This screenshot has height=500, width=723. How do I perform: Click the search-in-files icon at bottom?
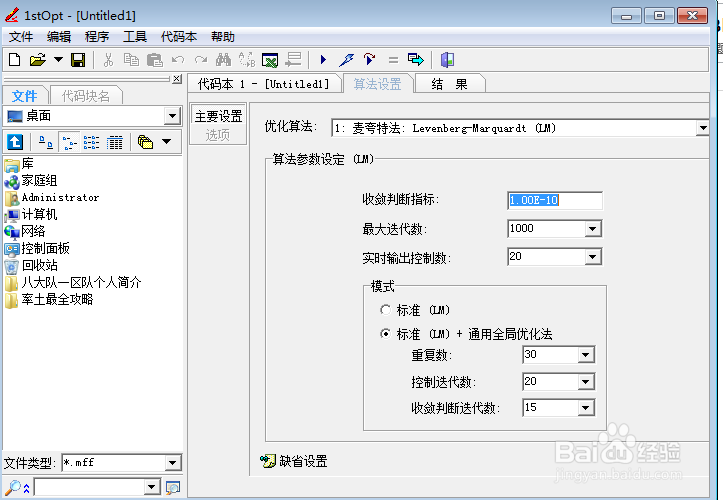(x=173, y=488)
